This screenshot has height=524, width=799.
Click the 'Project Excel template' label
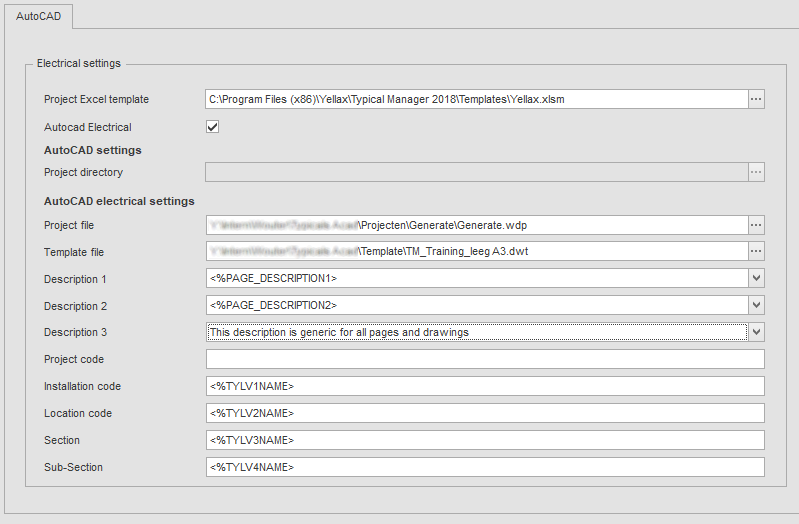coord(96,99)
